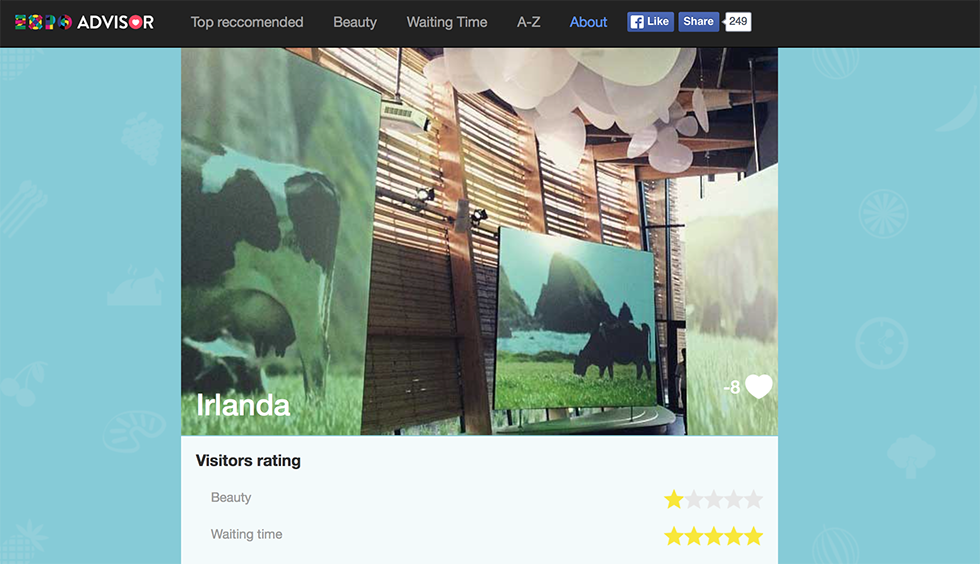Set Beauty rating to two stars
Viewport: 980px width, 564px height.
click(x=694, y=499)
